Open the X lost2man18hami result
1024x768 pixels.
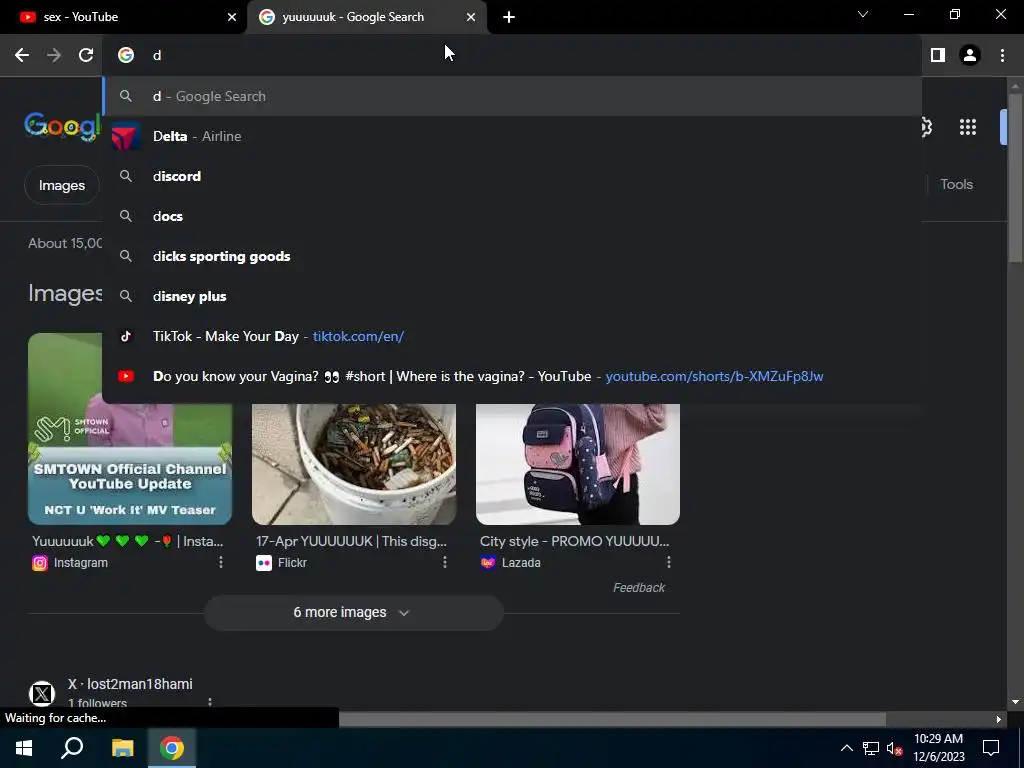130,684
